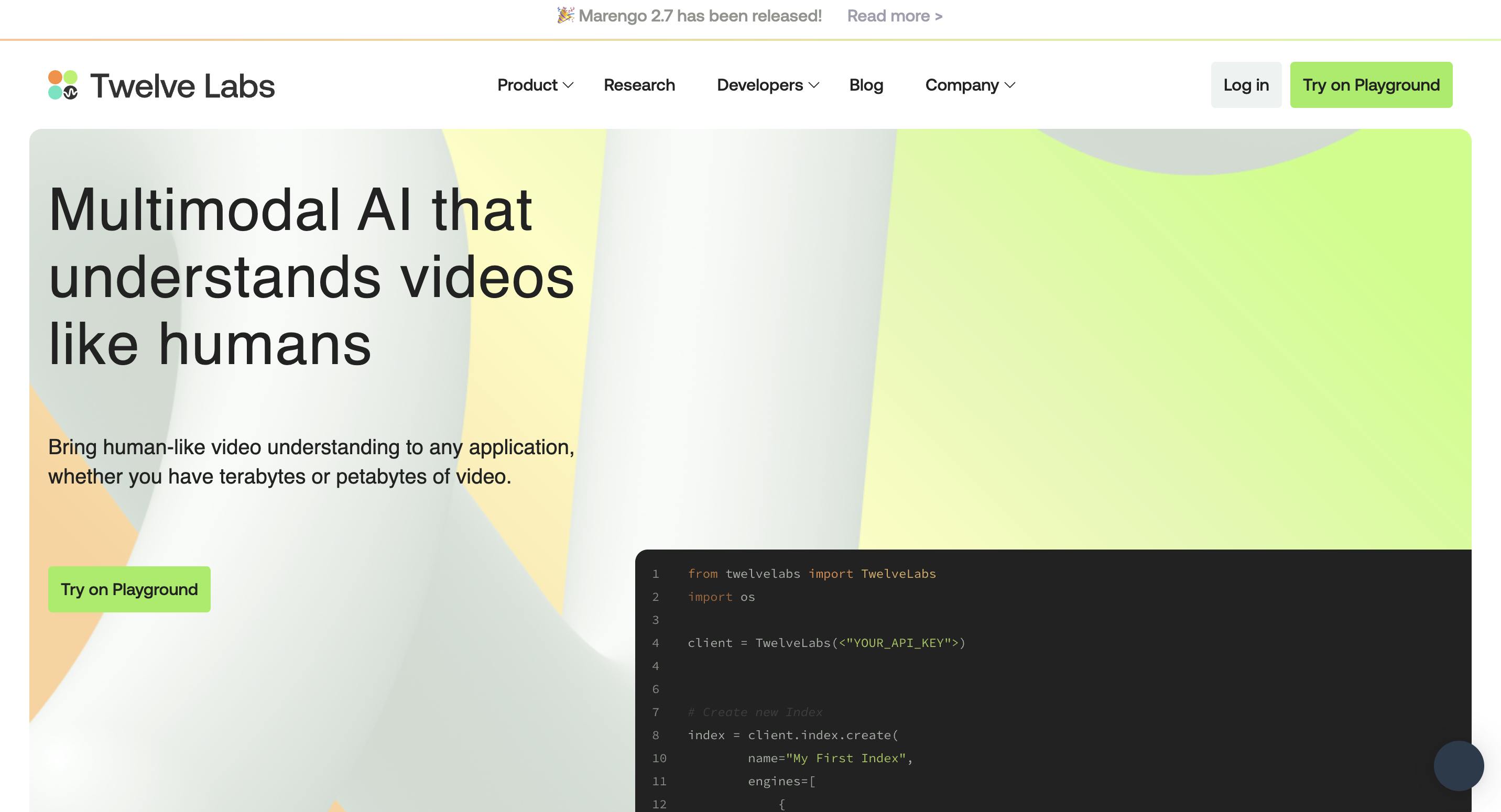Click the 'import os' code line
Screen dimensions: 1501x812
click(x=721, y=597)
